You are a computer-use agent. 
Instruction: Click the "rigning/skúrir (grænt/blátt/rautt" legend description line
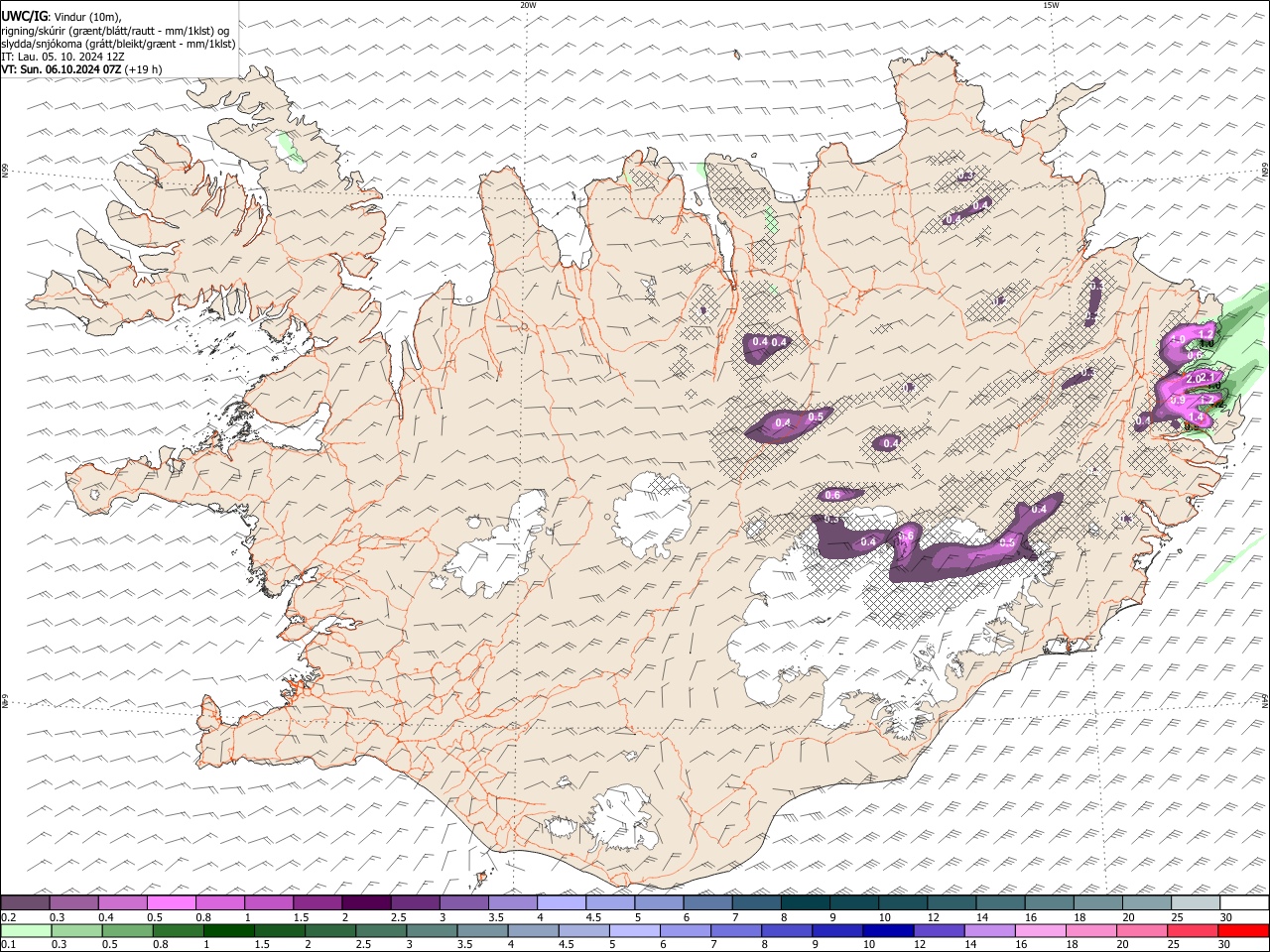pos(115,31)
